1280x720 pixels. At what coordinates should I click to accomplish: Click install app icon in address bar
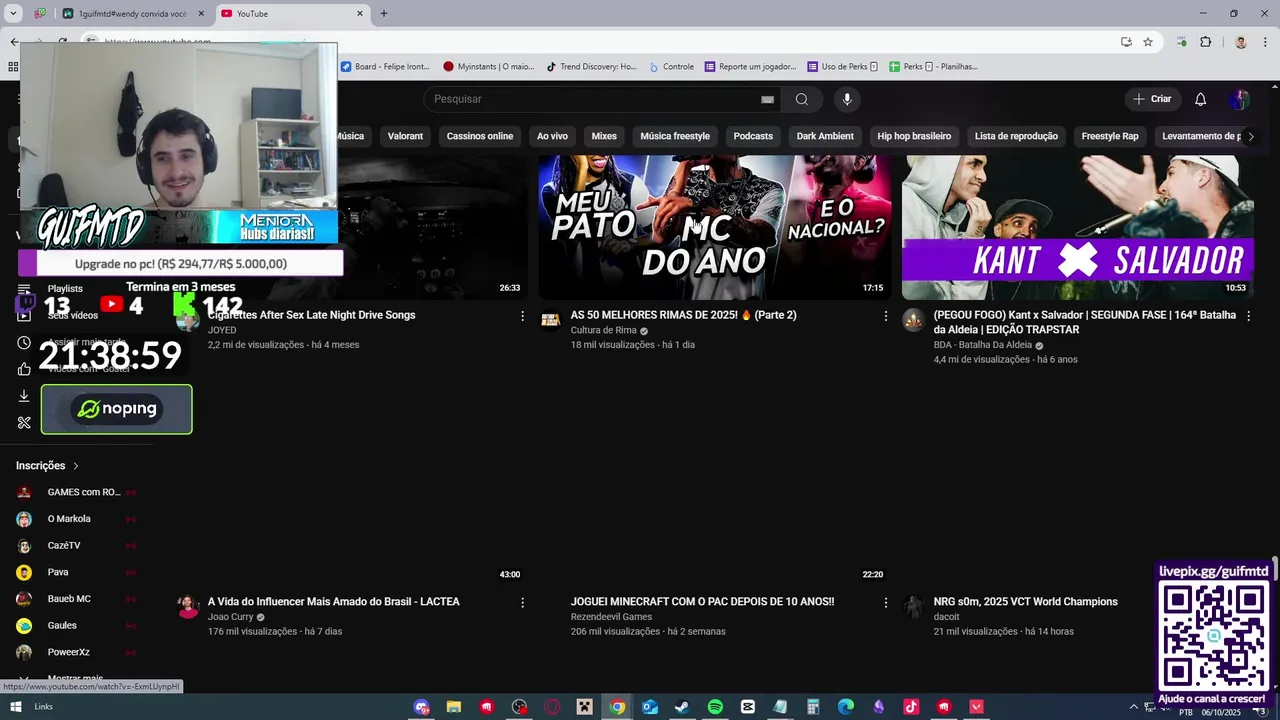pos(1126,42)
